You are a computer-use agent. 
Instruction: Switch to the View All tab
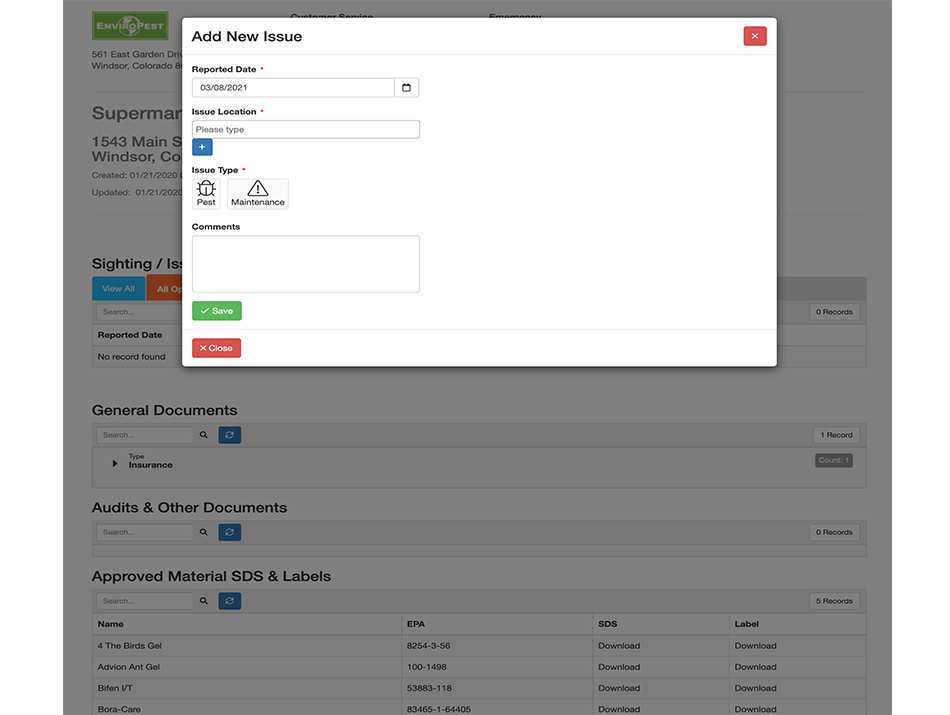[118, 288]
